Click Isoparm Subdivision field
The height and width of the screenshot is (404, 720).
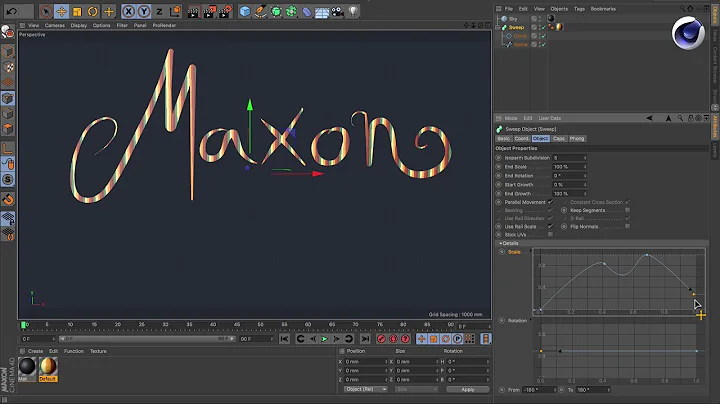[x=569, y=157]
